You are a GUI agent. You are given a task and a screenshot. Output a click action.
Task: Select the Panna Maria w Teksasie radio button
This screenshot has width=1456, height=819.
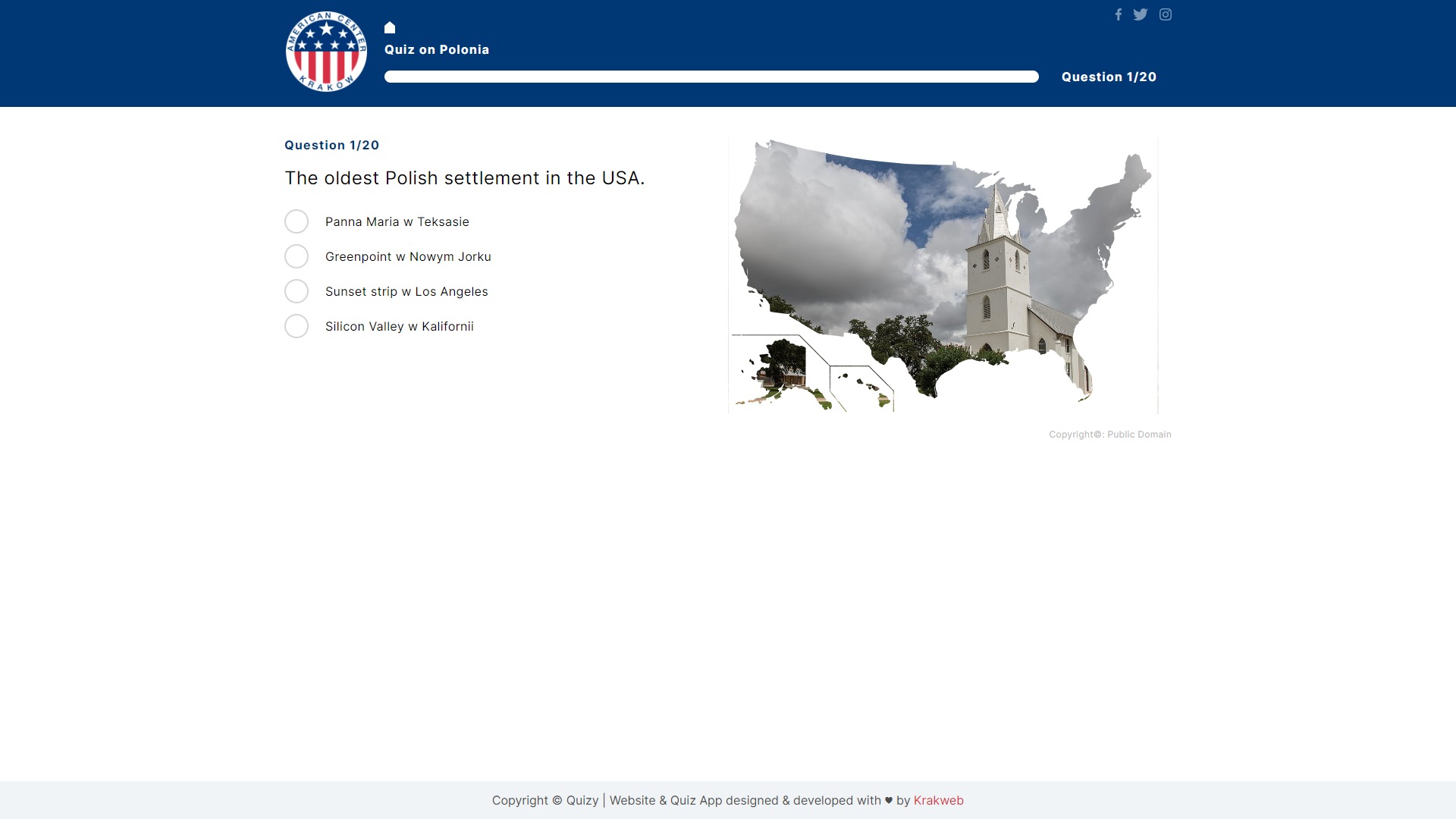pyautogui.click(x=297, y=221)
